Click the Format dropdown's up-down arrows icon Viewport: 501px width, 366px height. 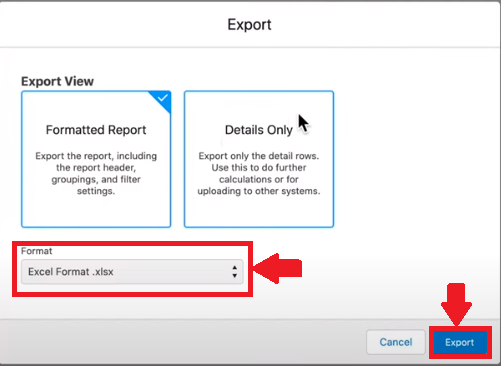[x=235, y=272]
